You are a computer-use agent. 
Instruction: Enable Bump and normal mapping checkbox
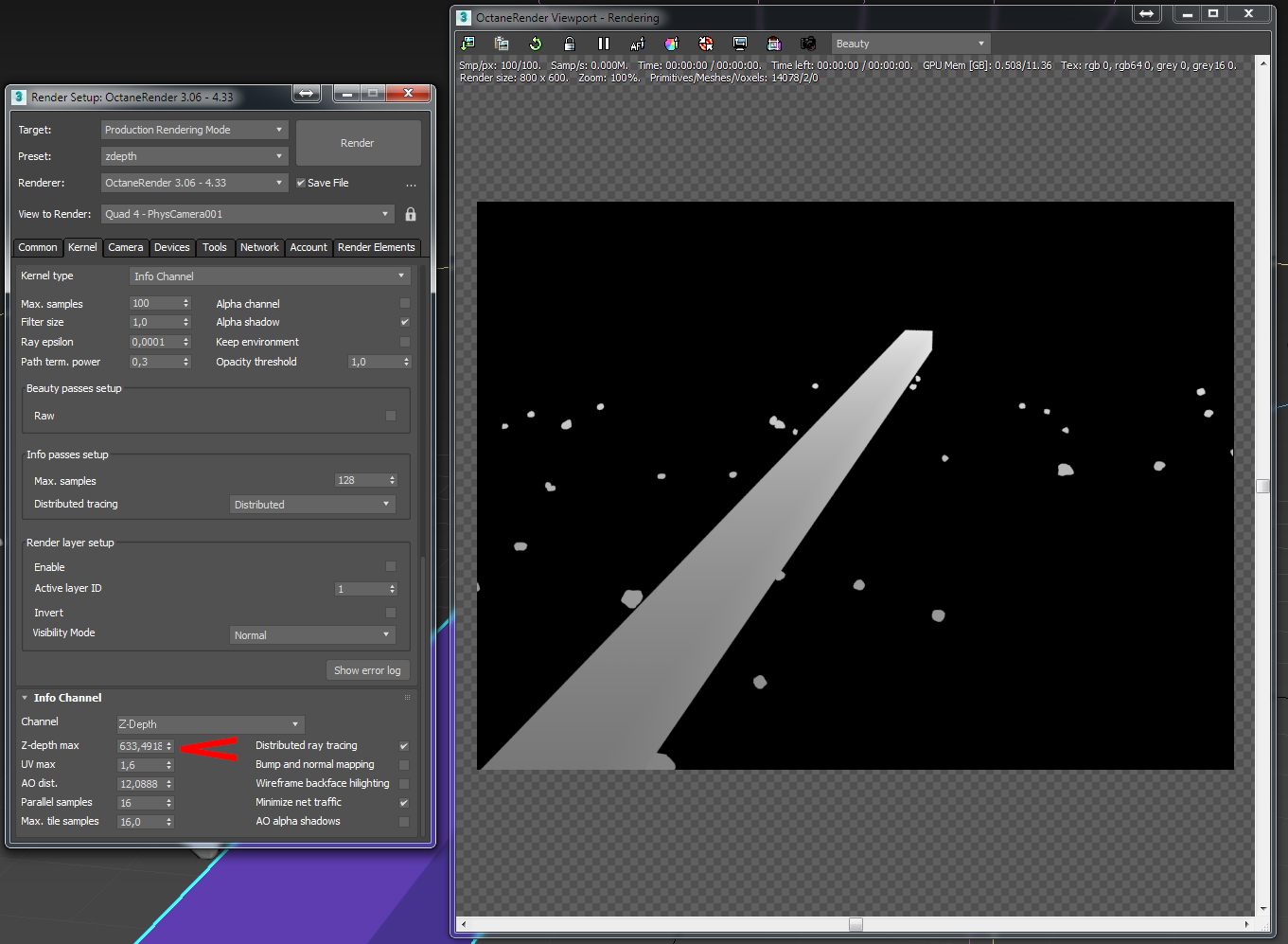coord(404,765)
